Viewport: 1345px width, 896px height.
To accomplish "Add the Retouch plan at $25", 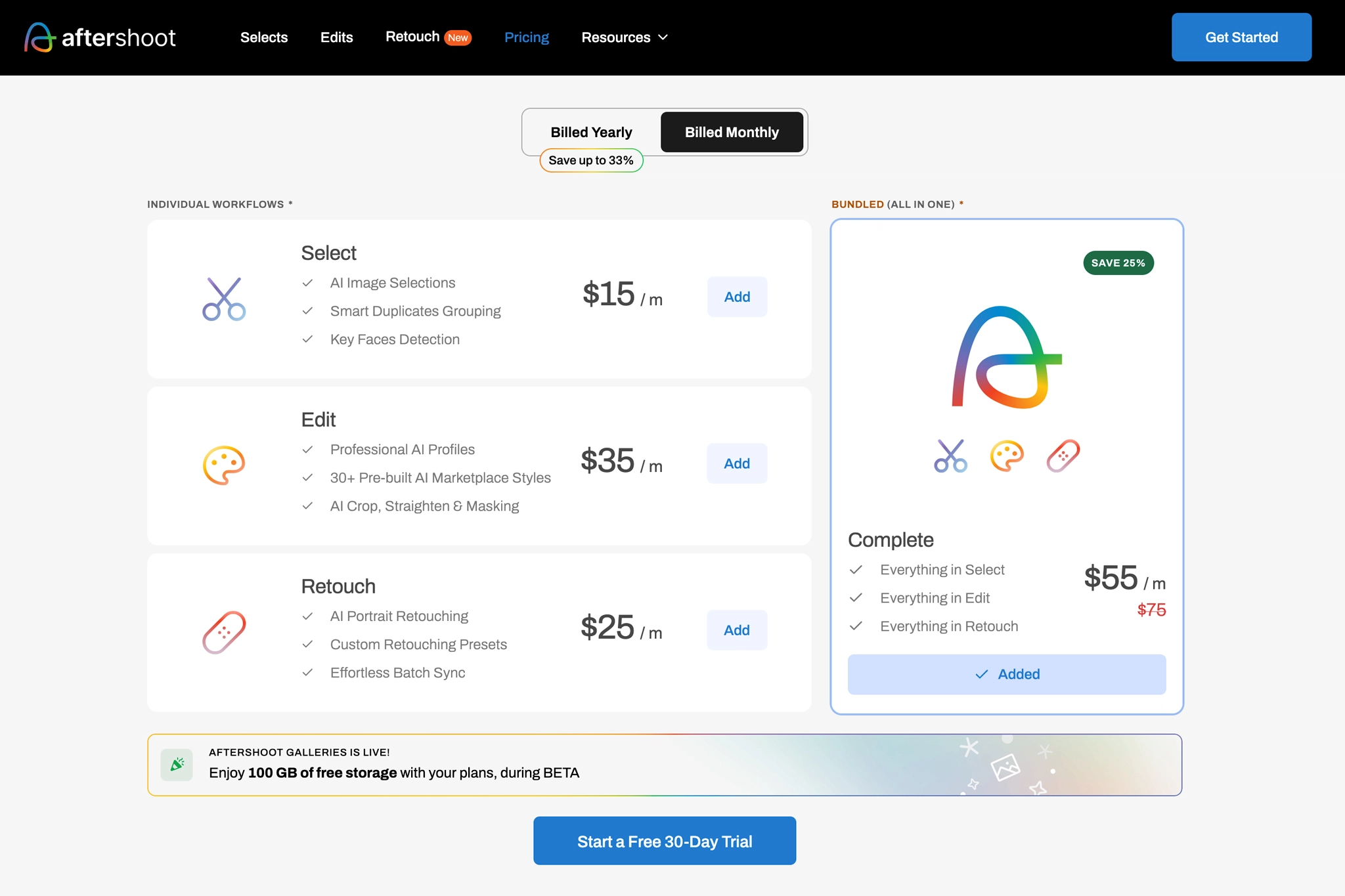I will coord(737,630).
